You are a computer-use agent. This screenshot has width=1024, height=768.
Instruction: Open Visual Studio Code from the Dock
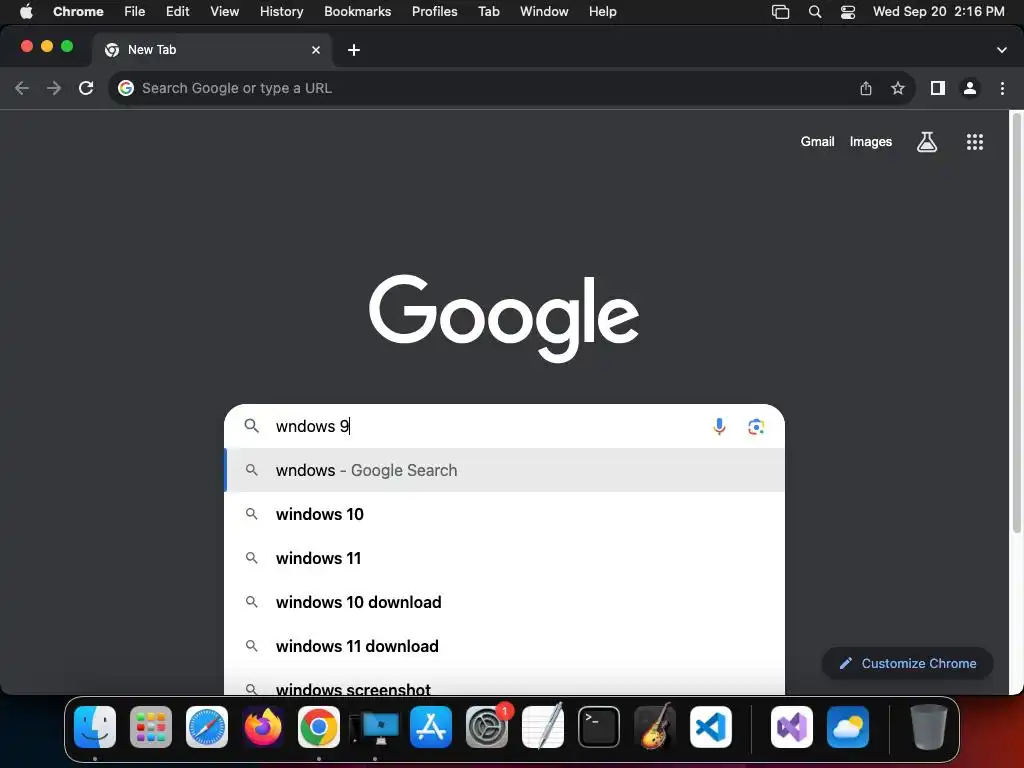[x=711, y=727]
